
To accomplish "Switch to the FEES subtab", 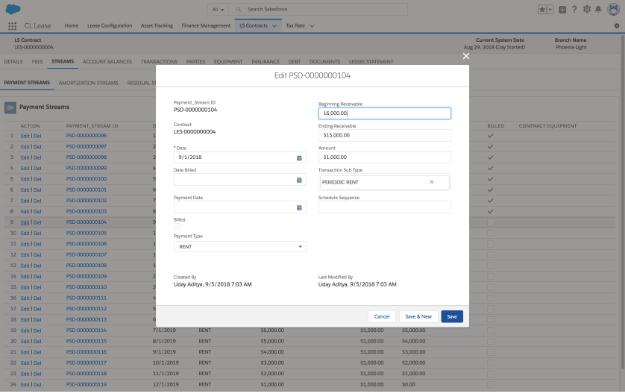I will [37, 62].
